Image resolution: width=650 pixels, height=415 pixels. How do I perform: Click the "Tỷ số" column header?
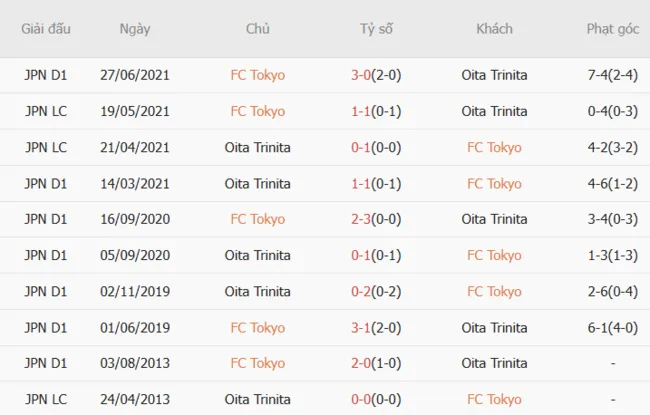point(376,29)
